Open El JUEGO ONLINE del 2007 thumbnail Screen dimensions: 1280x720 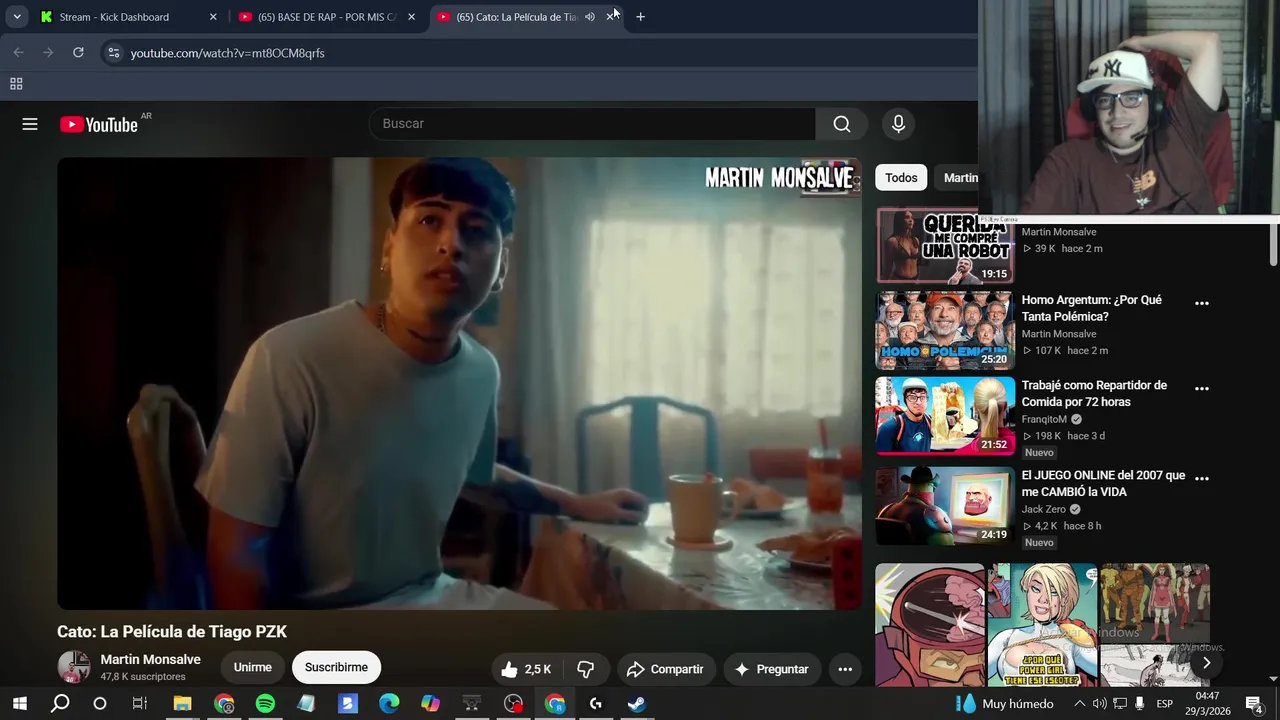945,506
